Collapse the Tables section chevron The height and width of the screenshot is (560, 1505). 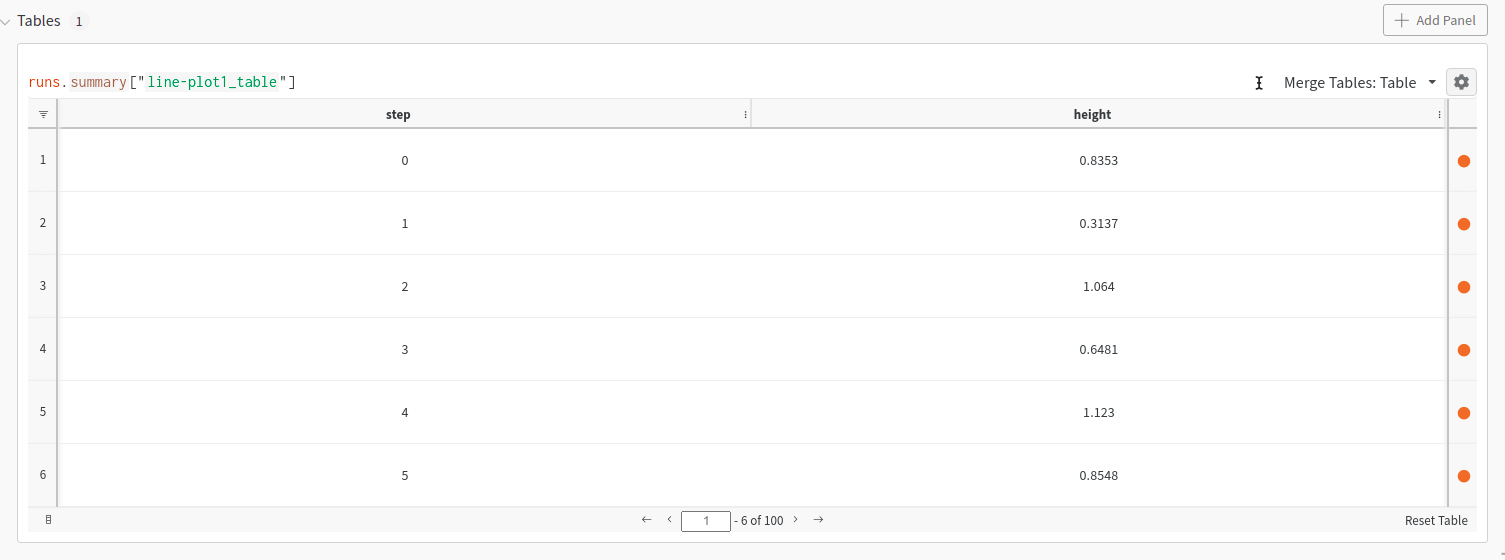point(6,21)
